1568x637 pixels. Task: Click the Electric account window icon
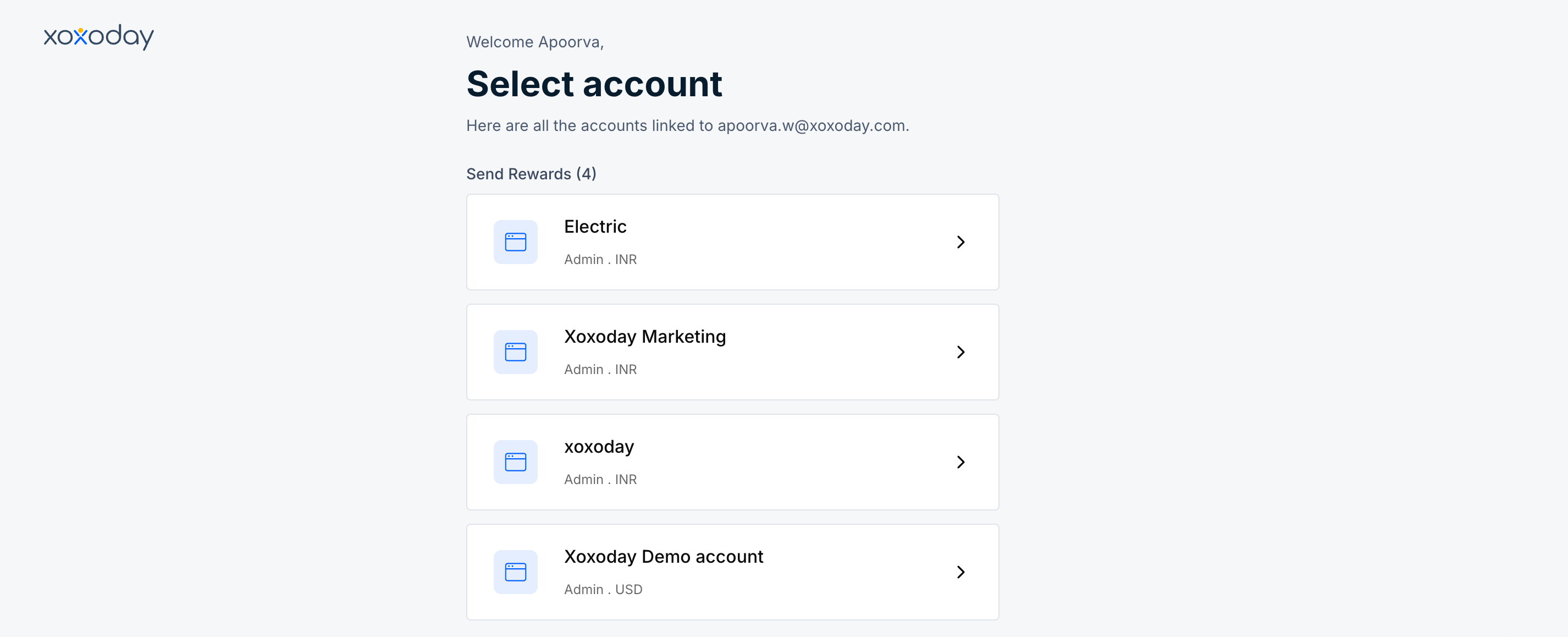pos(515,242)
